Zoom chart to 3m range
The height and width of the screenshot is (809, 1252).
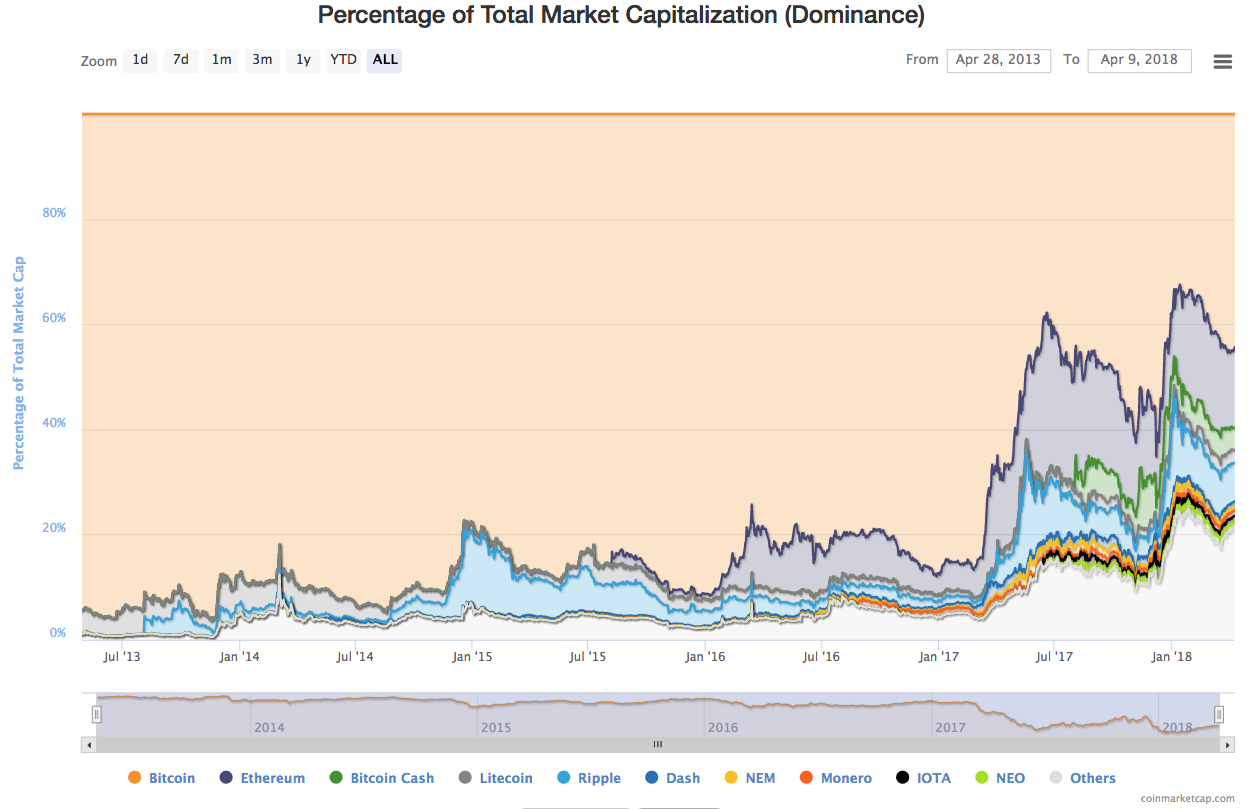pos(262,60)
